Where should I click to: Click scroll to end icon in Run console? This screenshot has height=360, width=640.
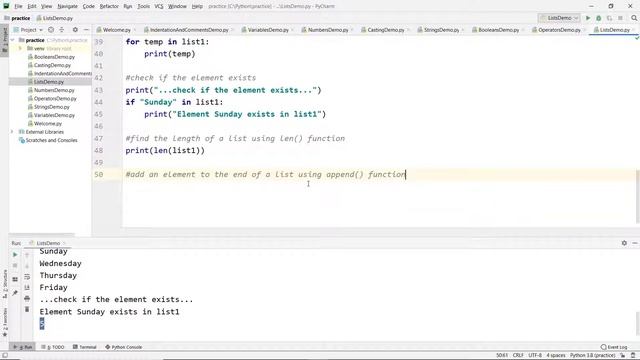click(x=27, y=288)
